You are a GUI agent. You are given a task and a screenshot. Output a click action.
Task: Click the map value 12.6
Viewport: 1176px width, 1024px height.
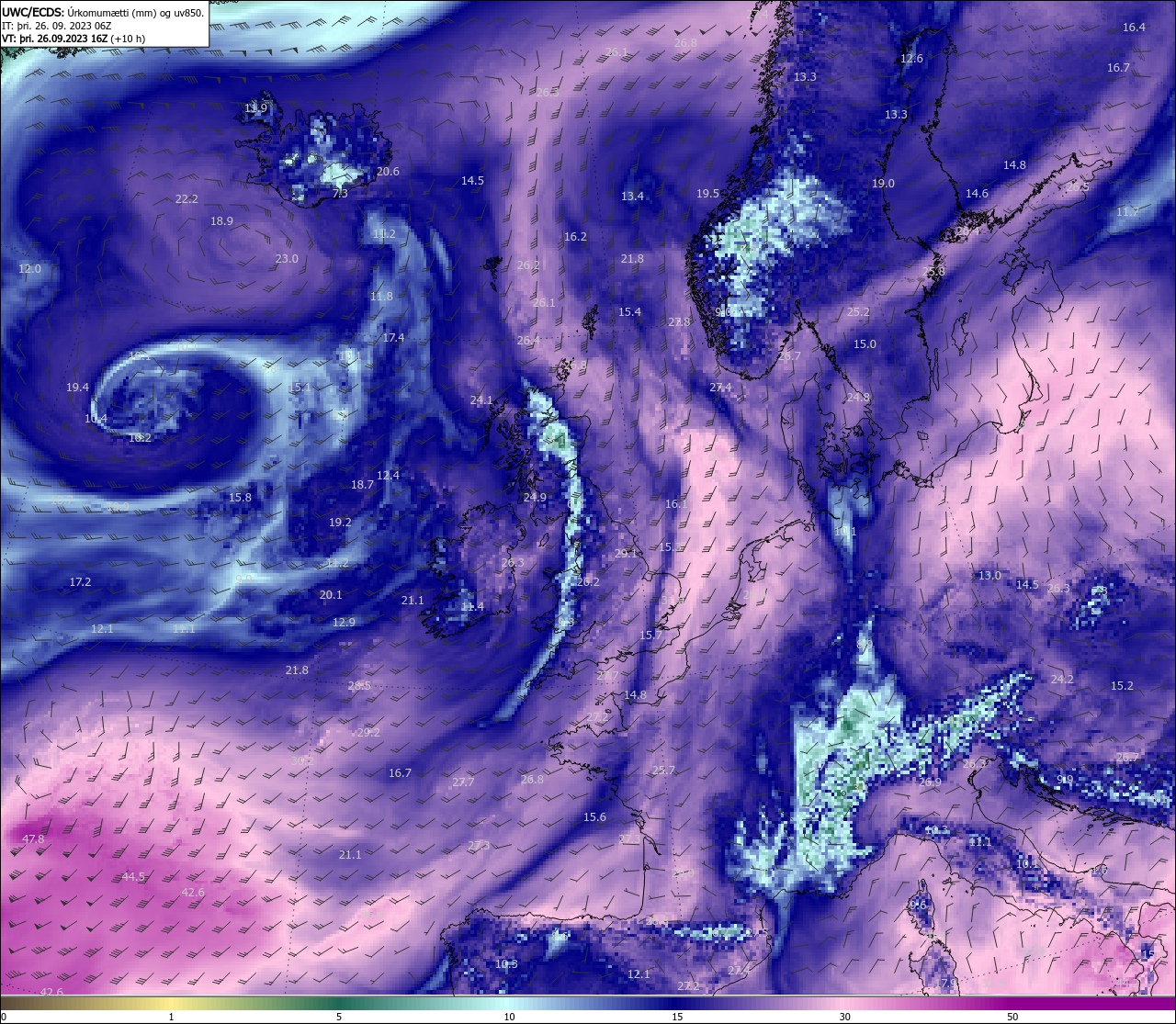[x=911, y=59]
